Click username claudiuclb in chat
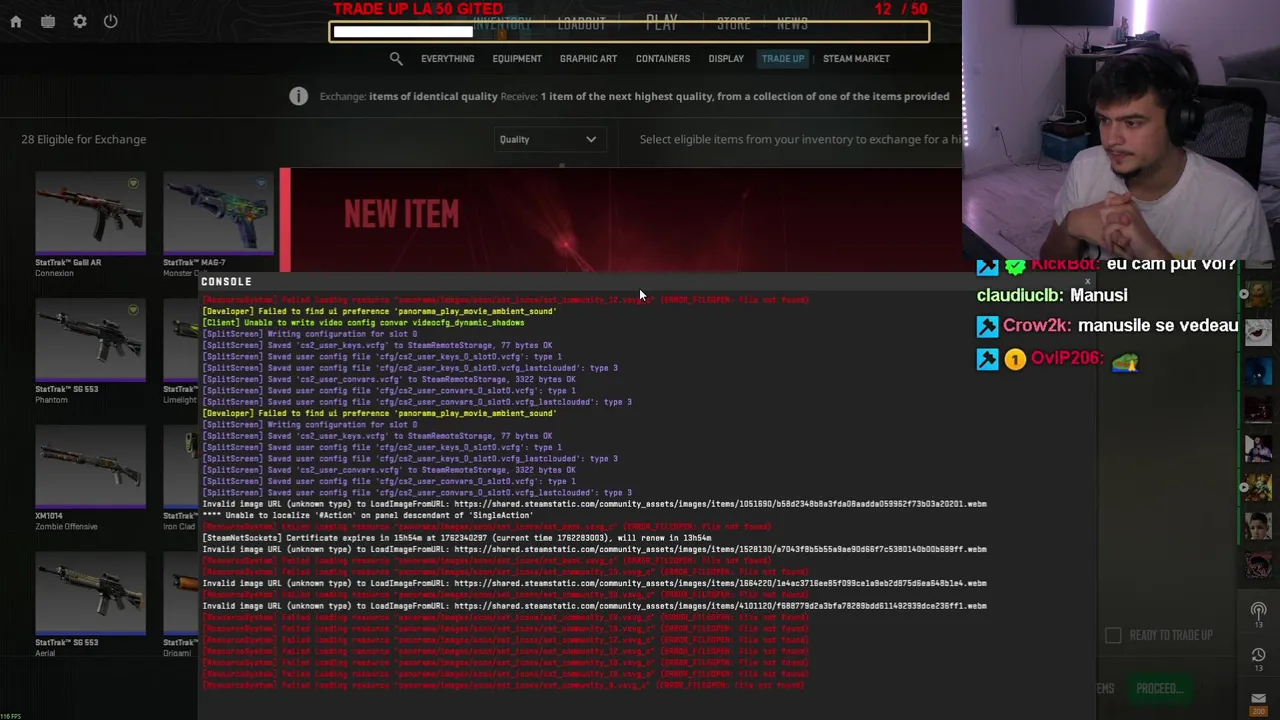 [x=1020, y=295]
